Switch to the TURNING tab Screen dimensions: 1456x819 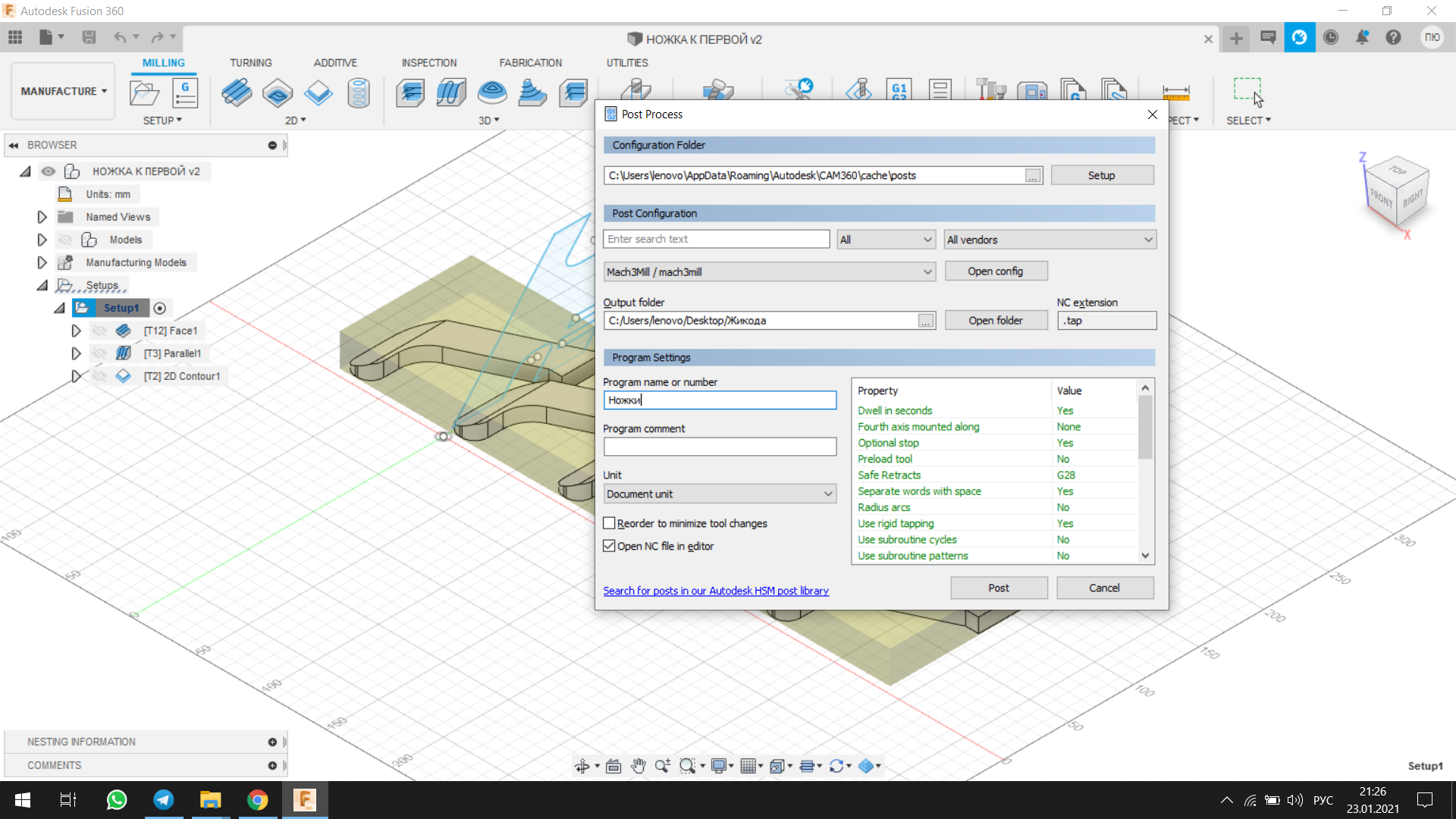[x=251, y=63]
